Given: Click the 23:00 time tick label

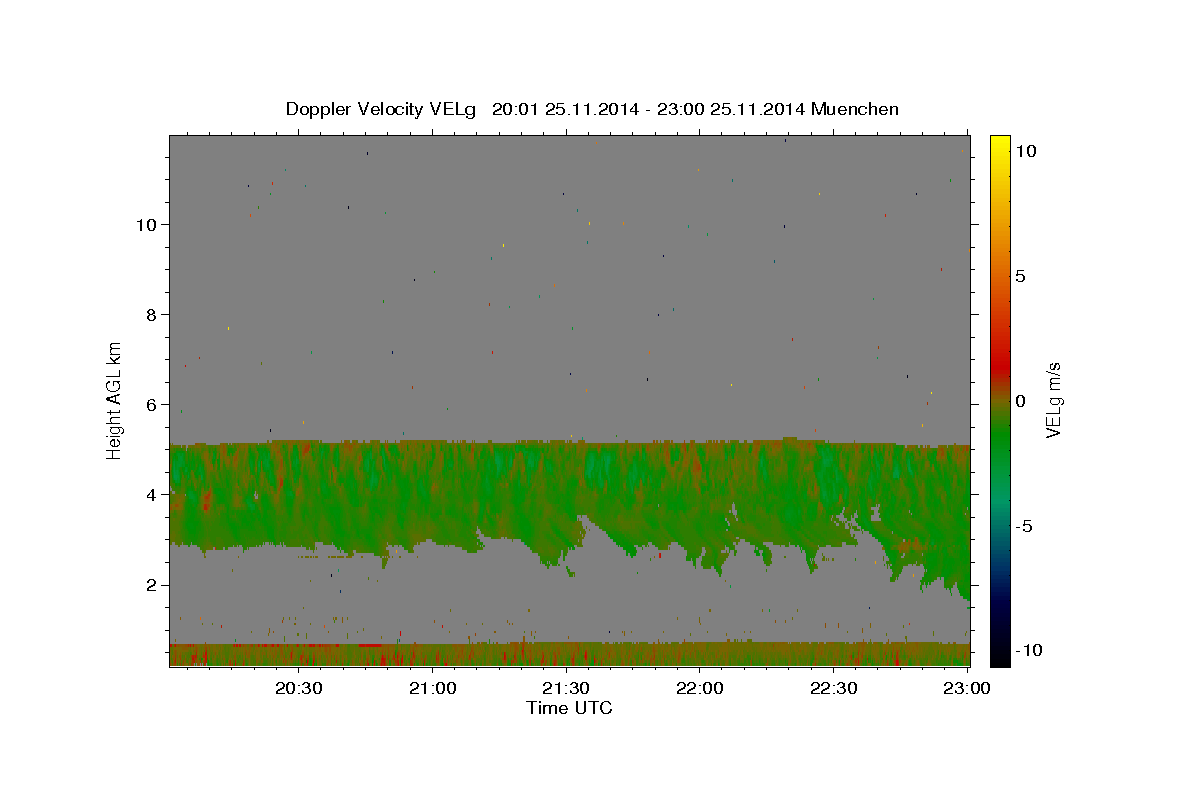Looking at the screenshot, I should pos(968,688).
